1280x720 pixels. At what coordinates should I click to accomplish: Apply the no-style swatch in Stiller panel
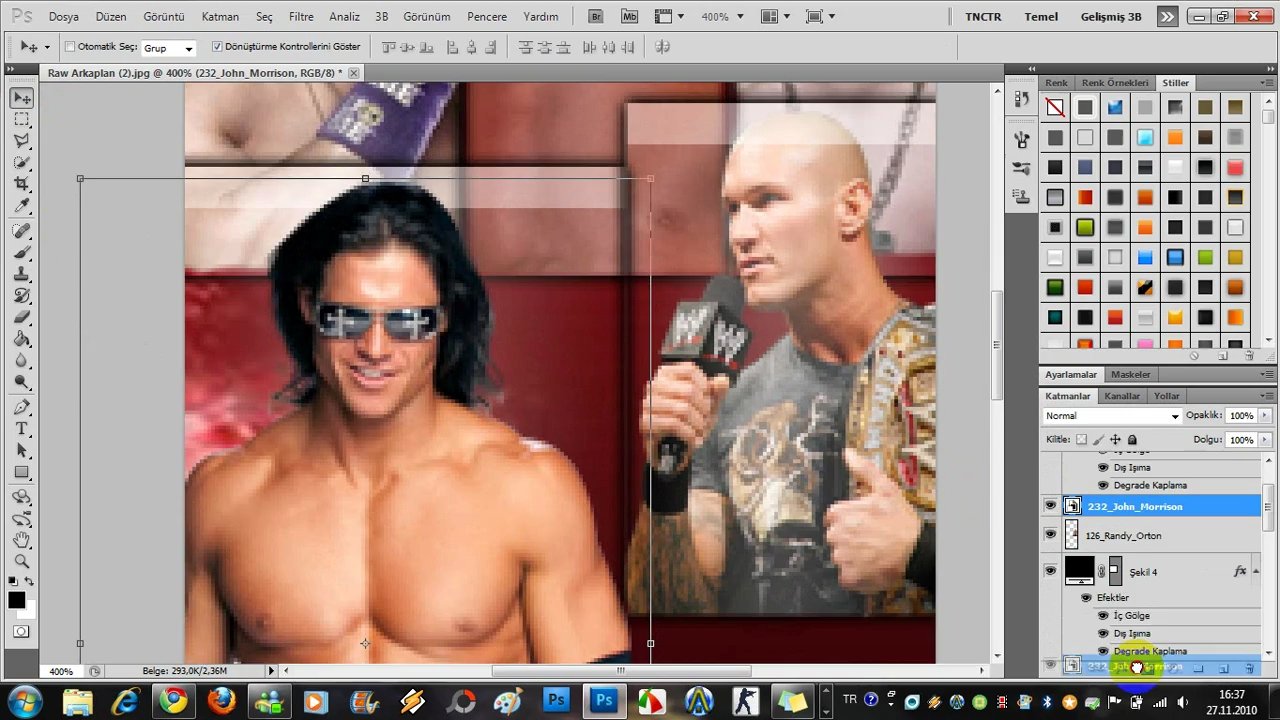1055,107
